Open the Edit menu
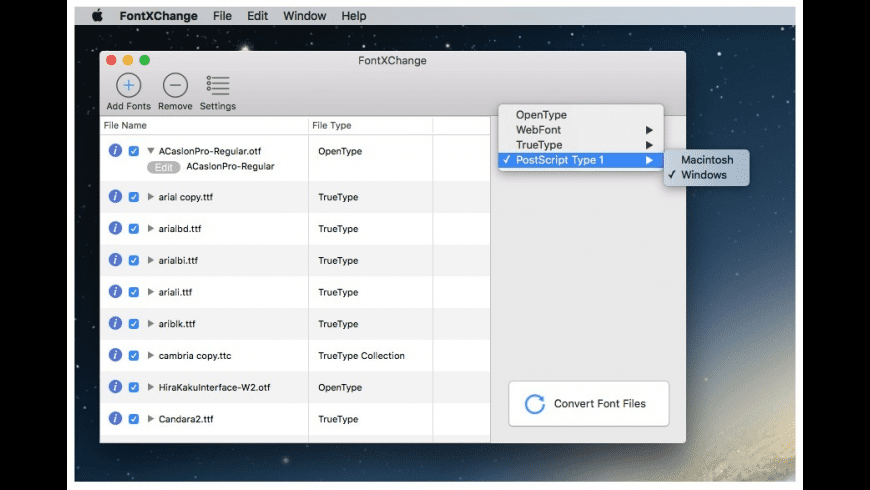Image resolution: width=870 pixels, height=490 pixels. (257, 16)
